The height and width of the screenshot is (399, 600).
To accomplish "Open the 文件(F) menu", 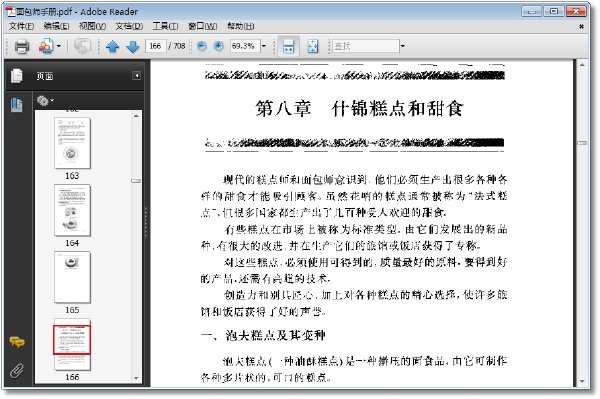I will click(x=21, y=26).
